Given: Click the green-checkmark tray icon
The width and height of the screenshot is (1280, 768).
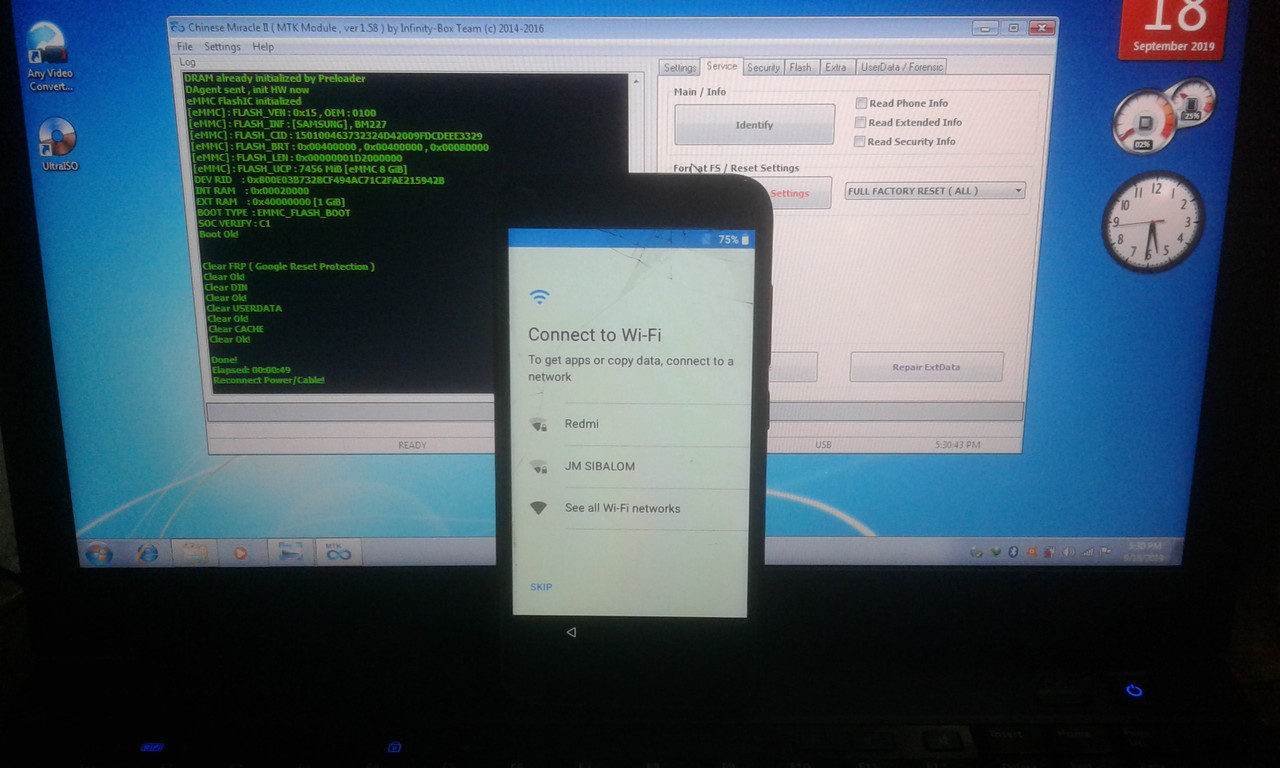Looking at the screenshot, I should (995, 551).
